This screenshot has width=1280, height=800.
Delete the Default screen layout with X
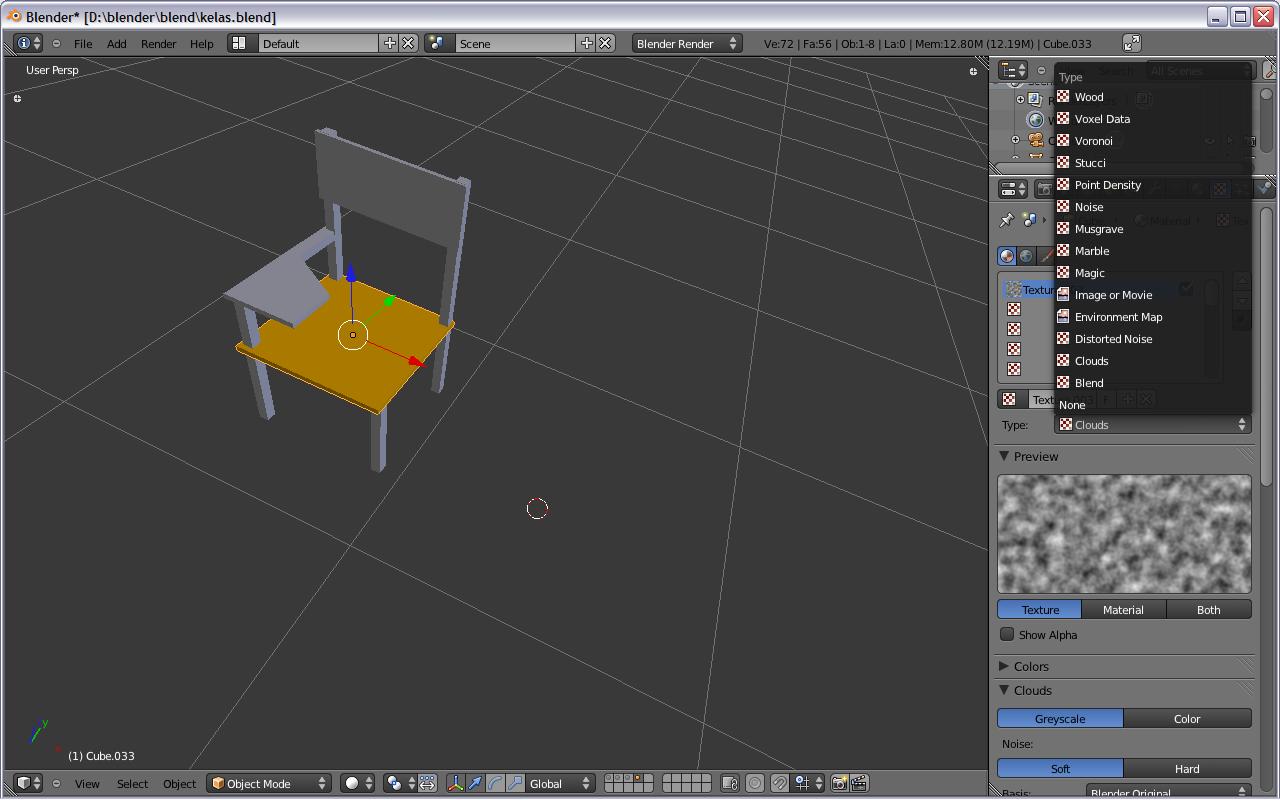pos(408,43)
